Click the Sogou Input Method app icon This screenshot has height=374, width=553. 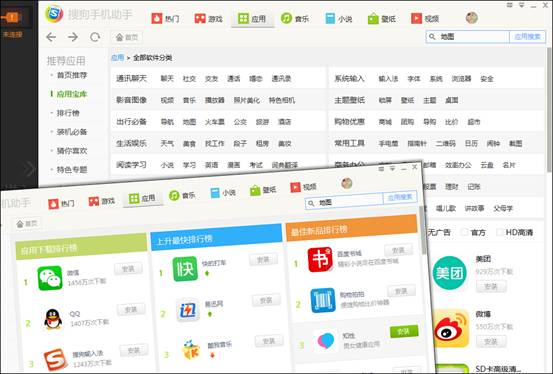[56, 360]
